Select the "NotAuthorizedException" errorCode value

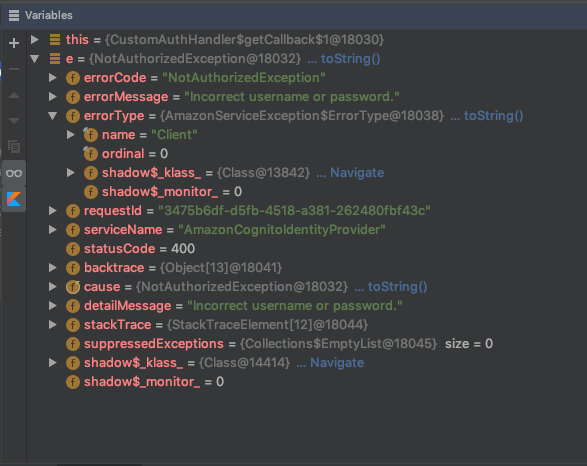click(x=244, y=78)
